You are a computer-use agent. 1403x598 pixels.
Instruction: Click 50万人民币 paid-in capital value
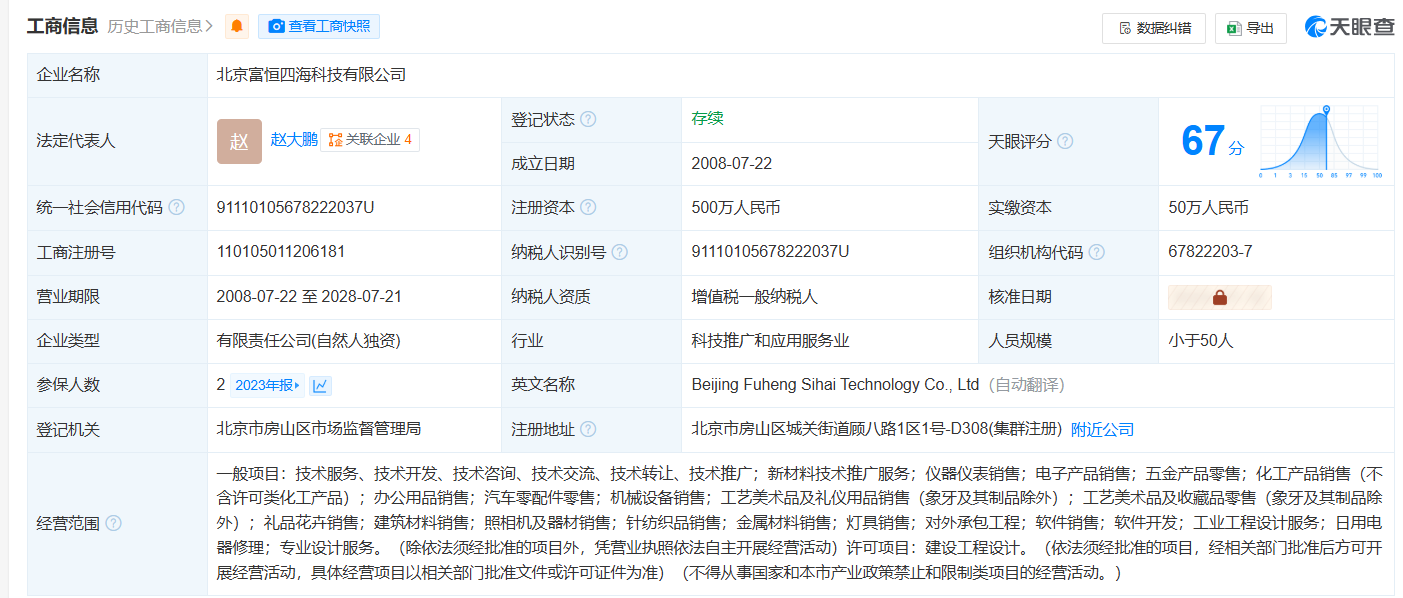(x=1208, y=208)
